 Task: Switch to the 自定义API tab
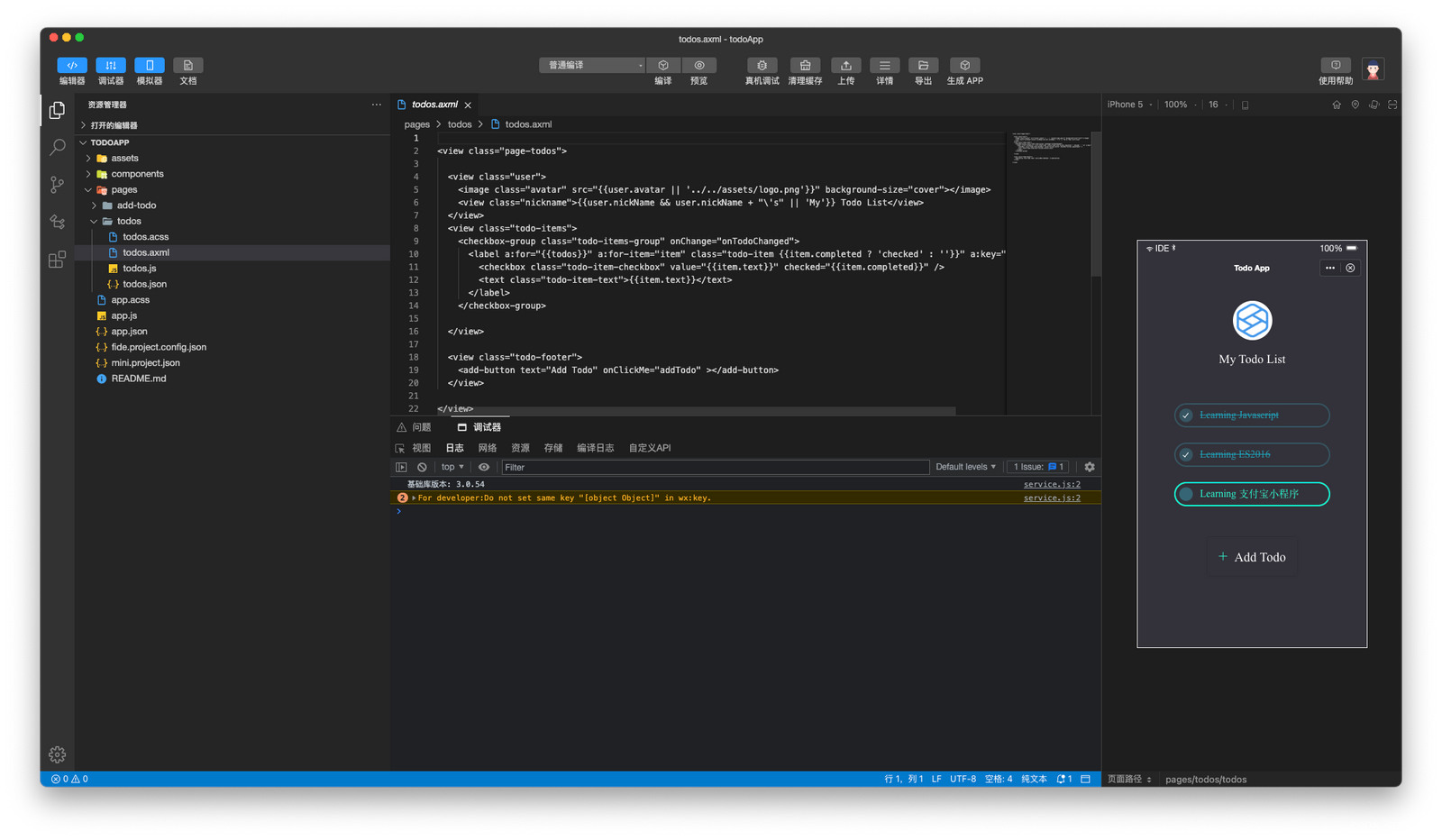pos(650,448)
